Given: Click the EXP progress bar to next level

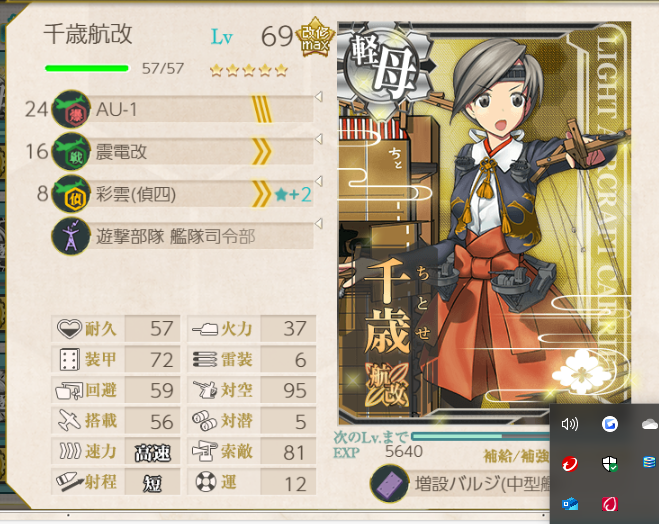Looking at the screenshot, I should coord(480,437).
